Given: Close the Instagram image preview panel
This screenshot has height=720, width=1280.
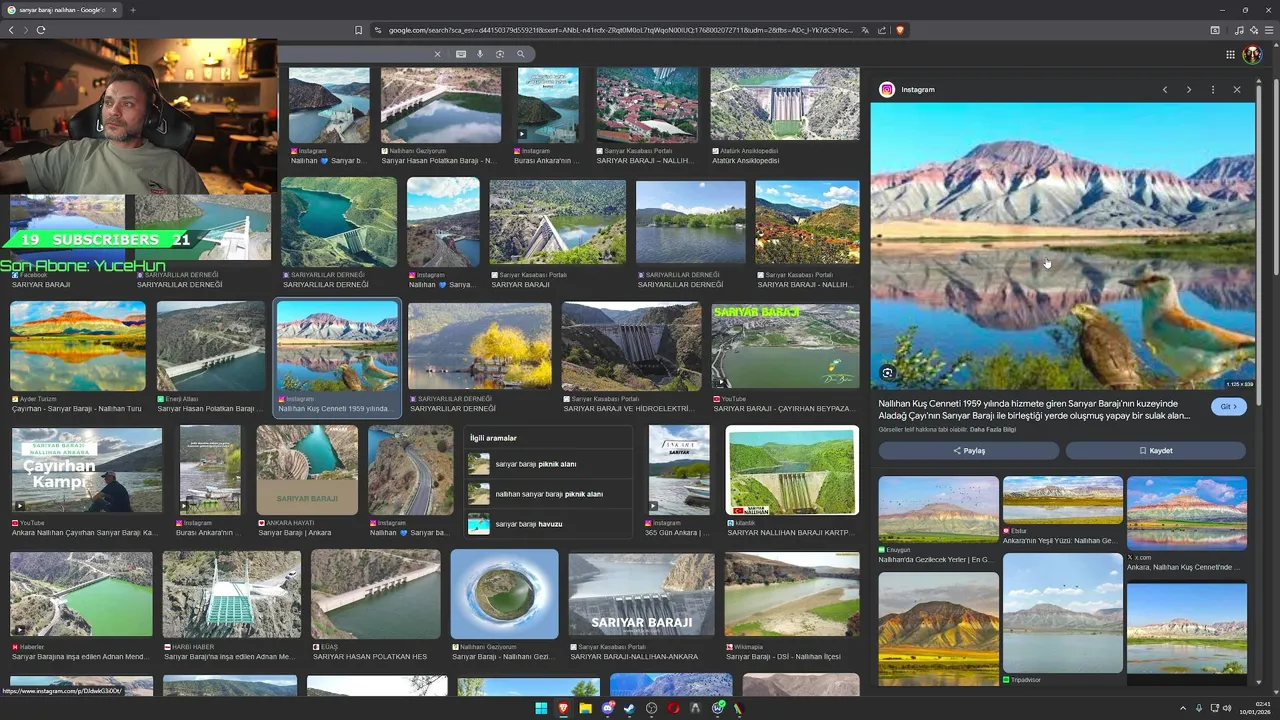Looking at the screenshot, I should coord(1237,90).
